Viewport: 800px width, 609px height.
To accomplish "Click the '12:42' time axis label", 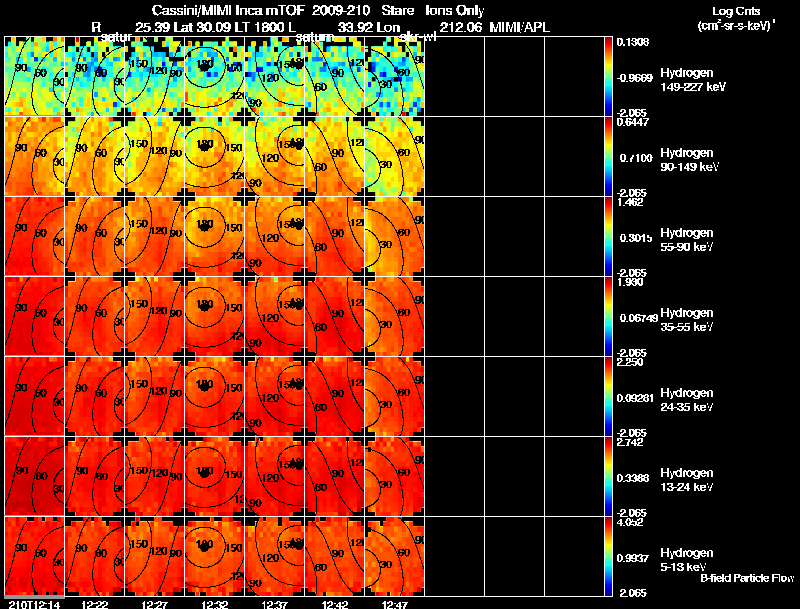I will tap(335, 604).
